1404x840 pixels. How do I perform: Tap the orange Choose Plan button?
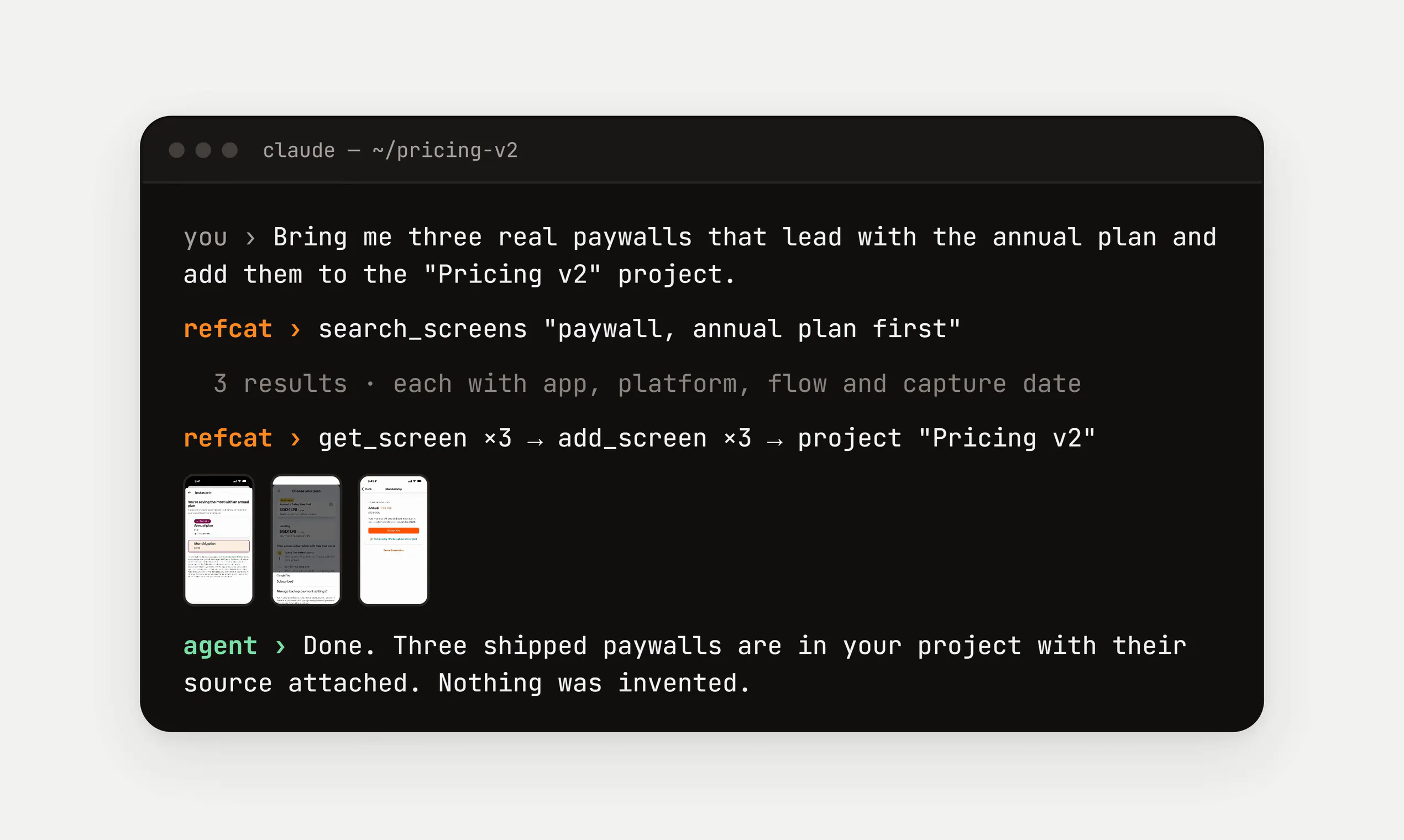pyautogui.click(x=394, y=531)
